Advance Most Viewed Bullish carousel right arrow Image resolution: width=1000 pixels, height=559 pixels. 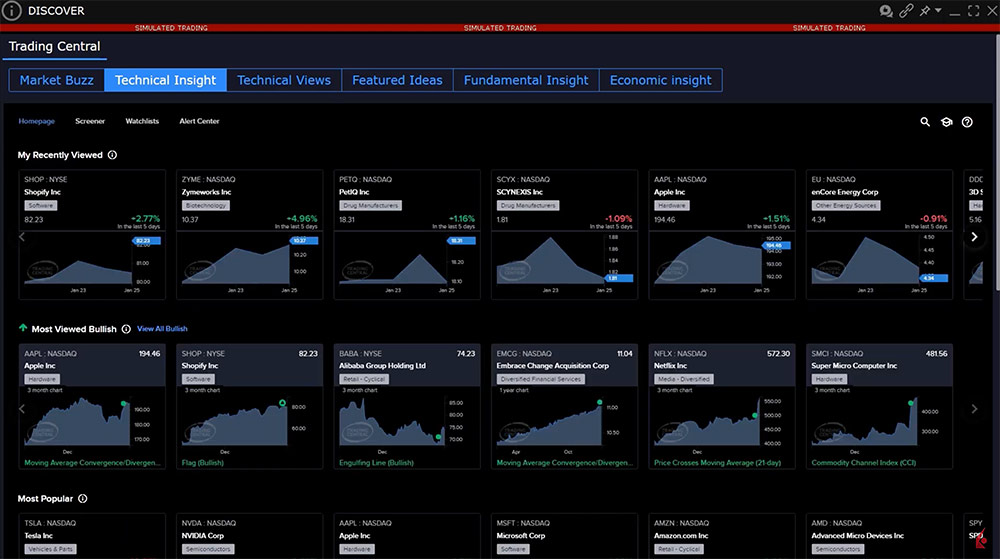[x=974, y=409]
